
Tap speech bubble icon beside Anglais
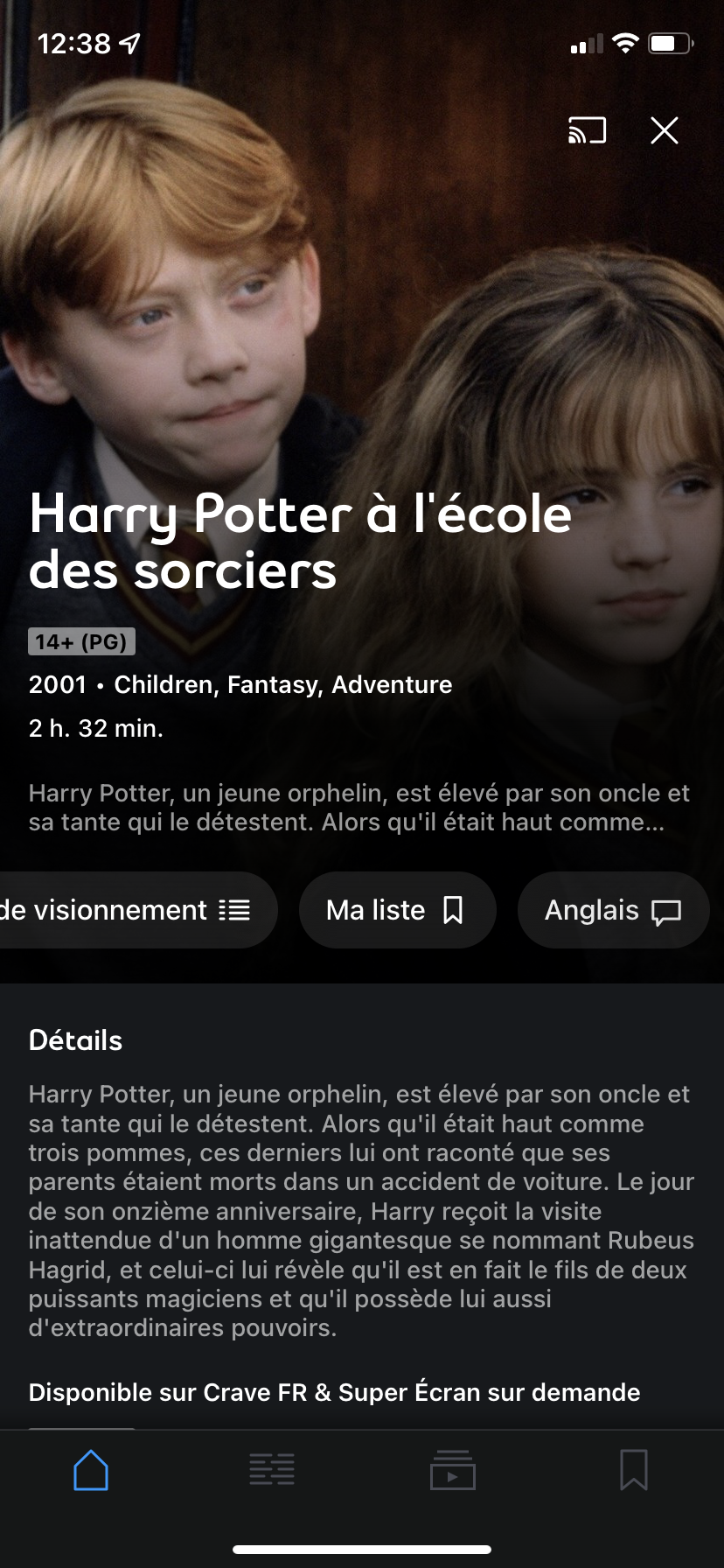[666, 913]
